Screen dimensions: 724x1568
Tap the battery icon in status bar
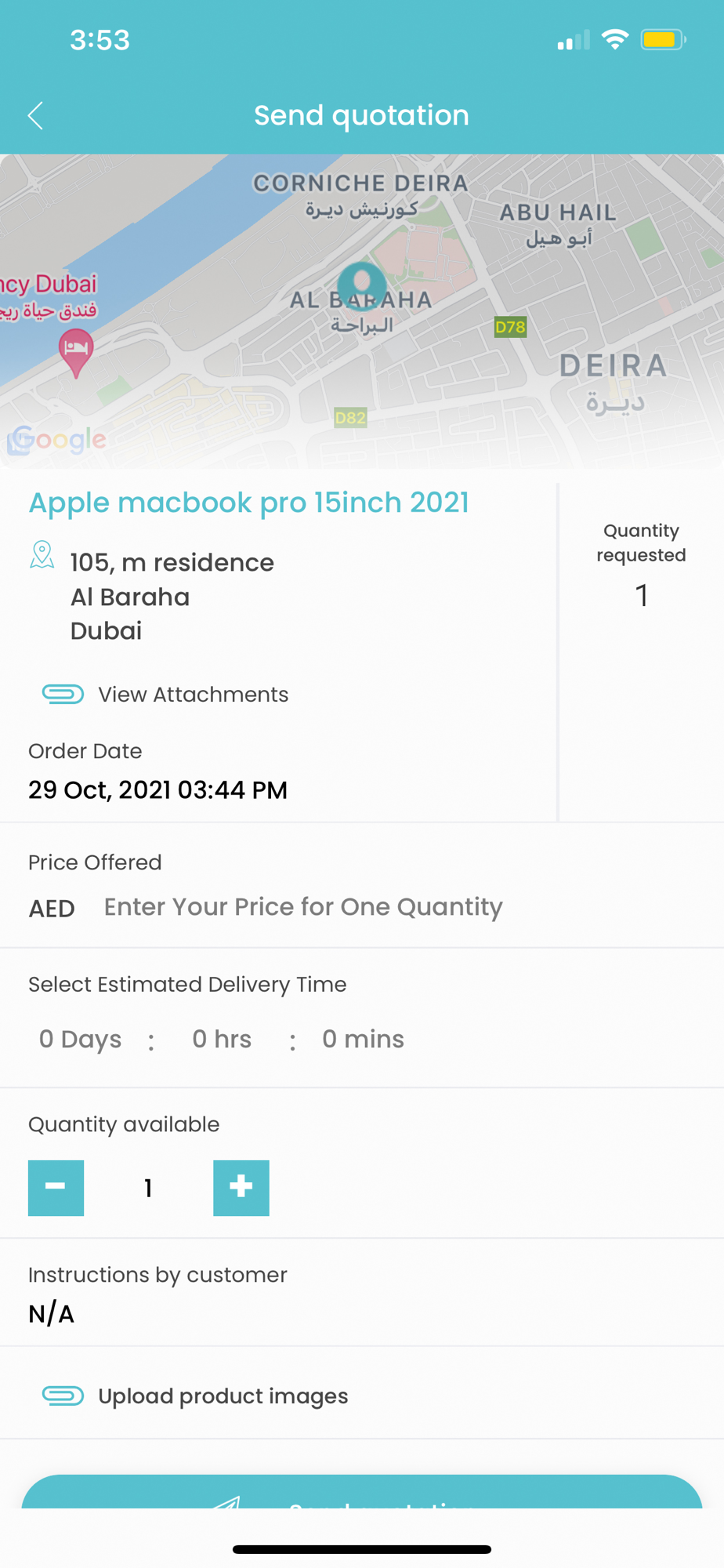[x=663, y=39]
